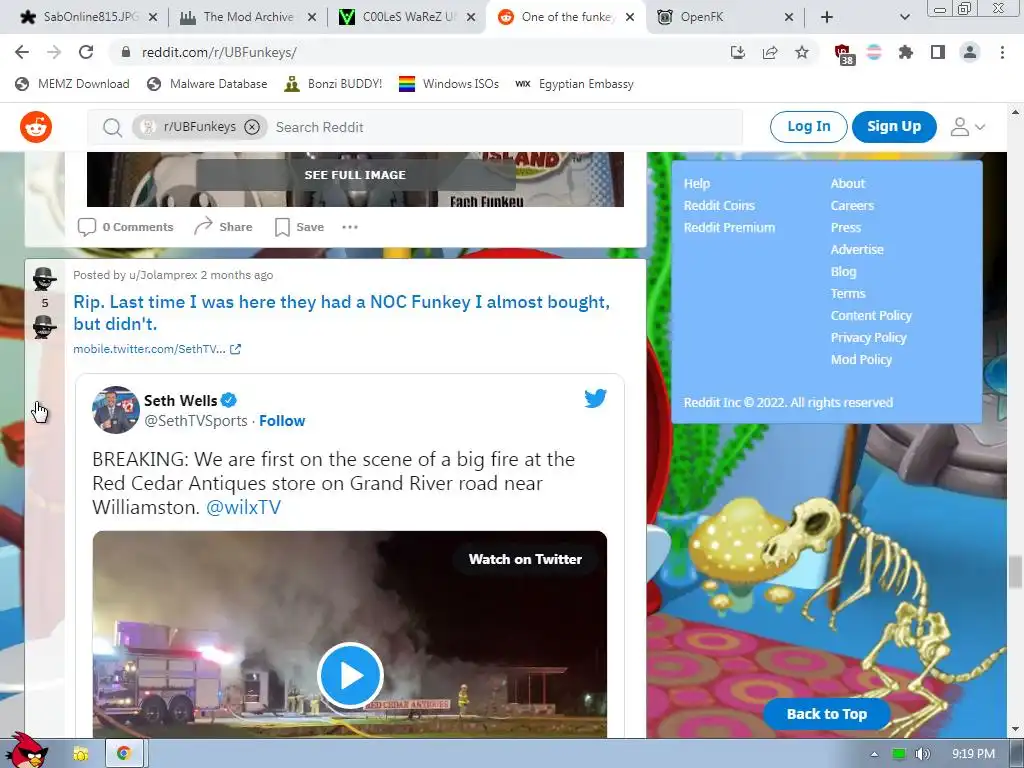Click the address bar URL
1024x768 pixels.
tap(219, 52)
